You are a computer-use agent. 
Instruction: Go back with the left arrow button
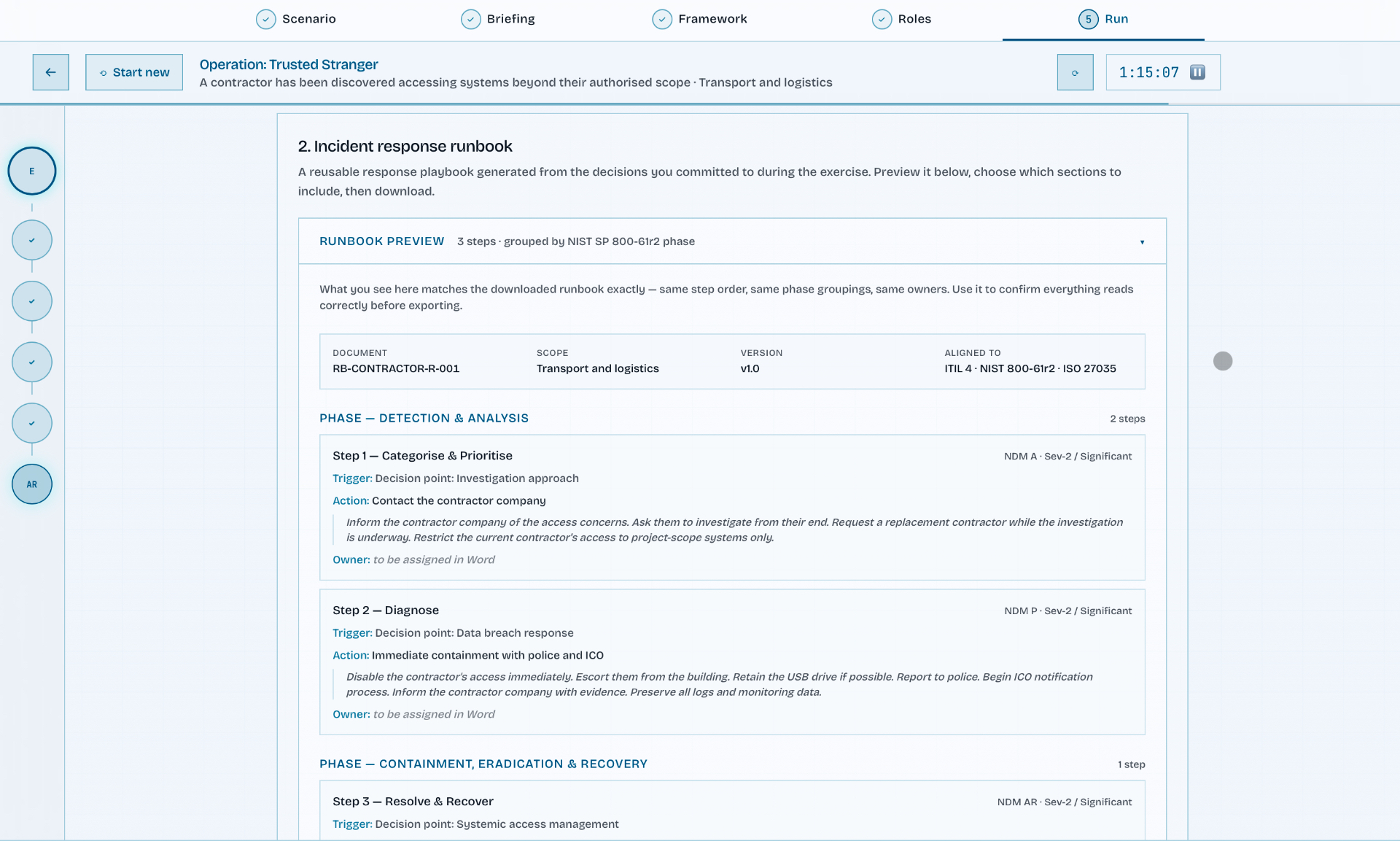(x=50, y=72)
